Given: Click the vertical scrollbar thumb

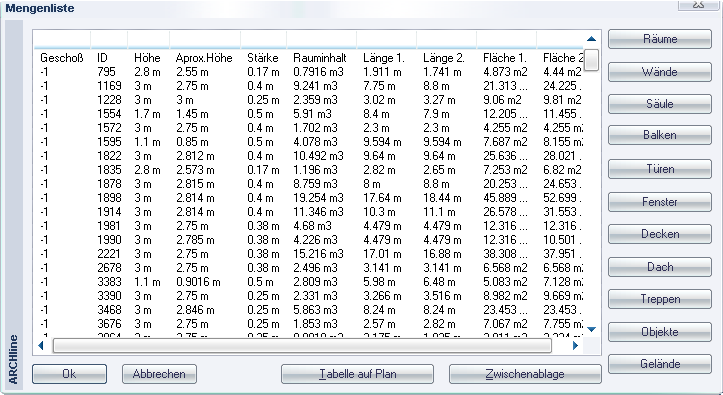Looking at the screenshot, I should [591, 60].
